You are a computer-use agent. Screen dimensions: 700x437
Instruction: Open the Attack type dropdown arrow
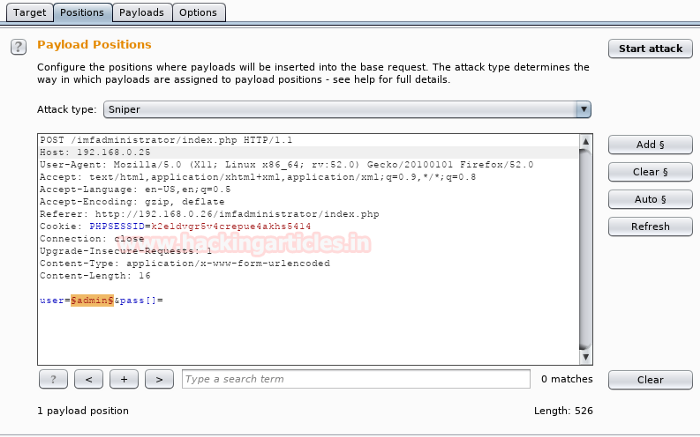[x=583, y=109]
